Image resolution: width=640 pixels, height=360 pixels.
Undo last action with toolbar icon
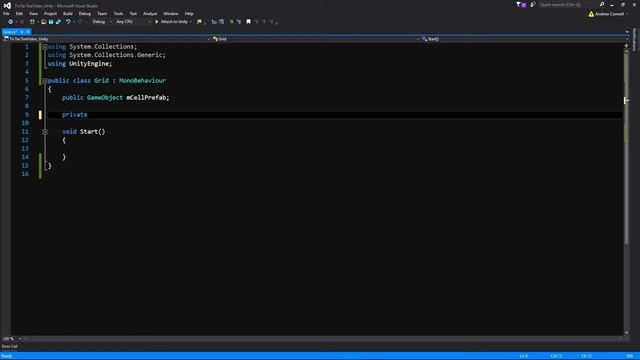tap(68, 22)
